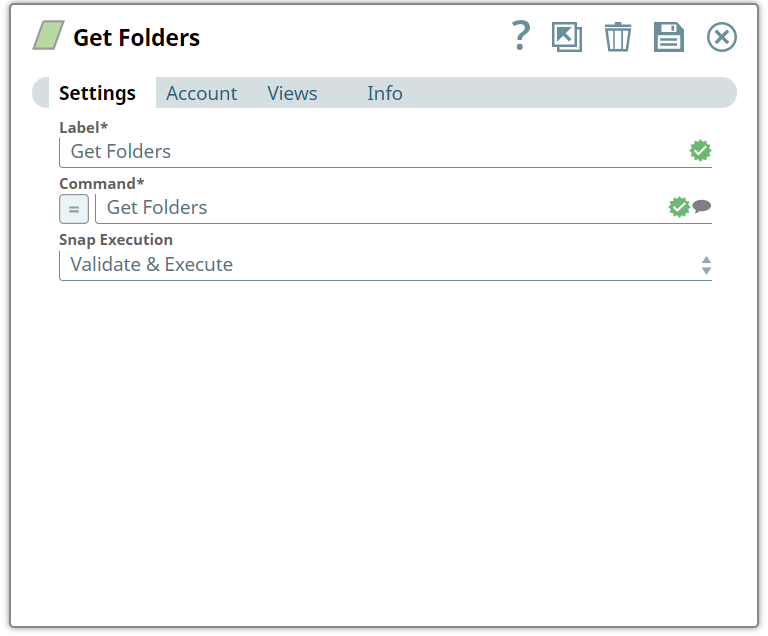
Task: Open the Command suggestions speech bubble icon
Action: pyautogui.click(x=701, y=206)
